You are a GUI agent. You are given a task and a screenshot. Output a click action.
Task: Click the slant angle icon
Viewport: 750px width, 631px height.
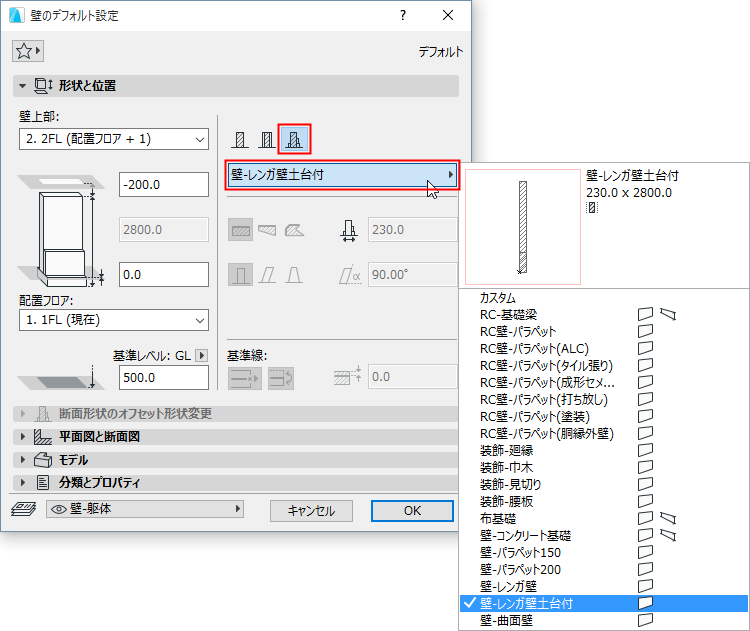click(350, 275)
